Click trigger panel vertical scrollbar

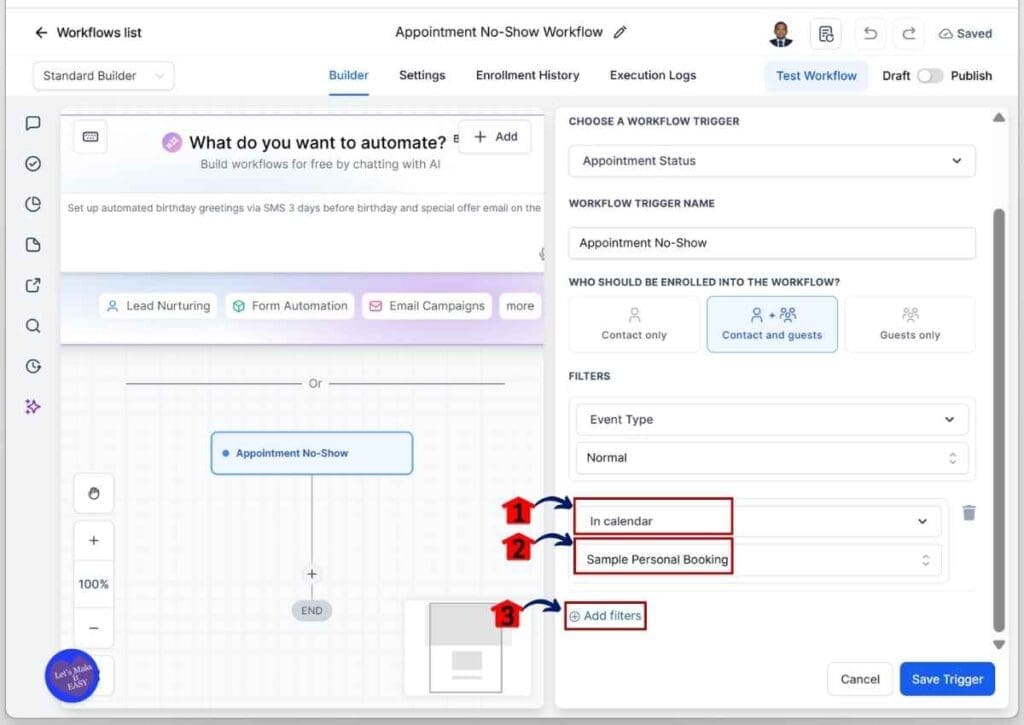[999, 420]
